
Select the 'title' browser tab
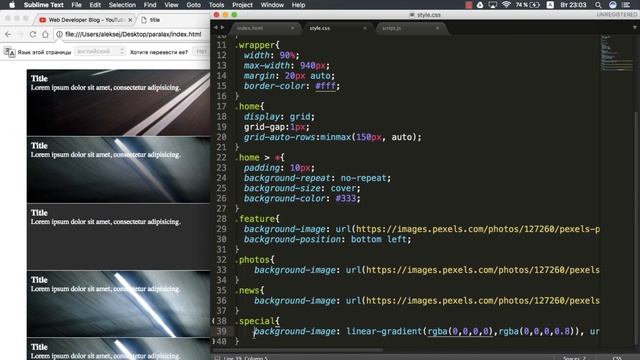click(x=155, y=20)
